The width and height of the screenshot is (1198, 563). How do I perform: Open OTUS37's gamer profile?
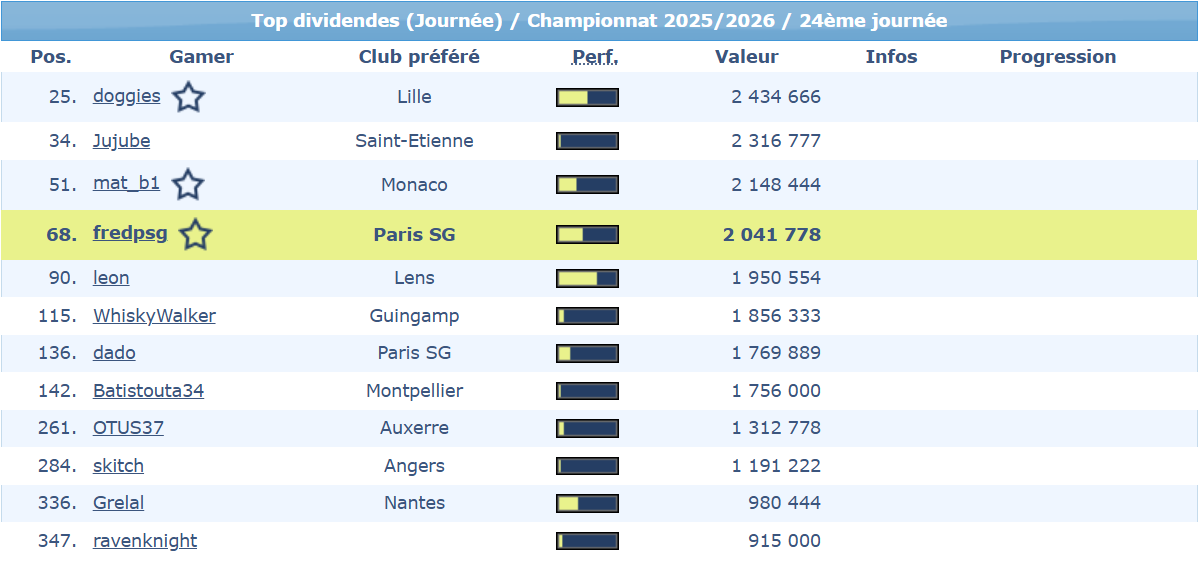pyautogui.click(x=128, y=428)
